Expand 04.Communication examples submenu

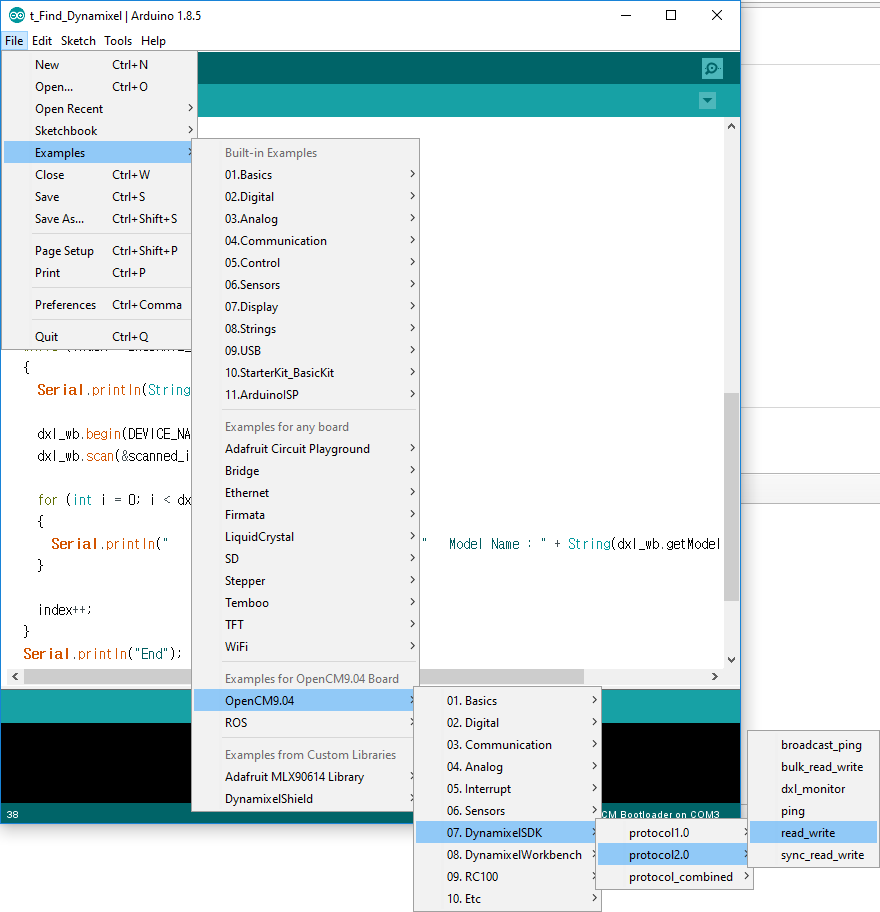[305, 241]
